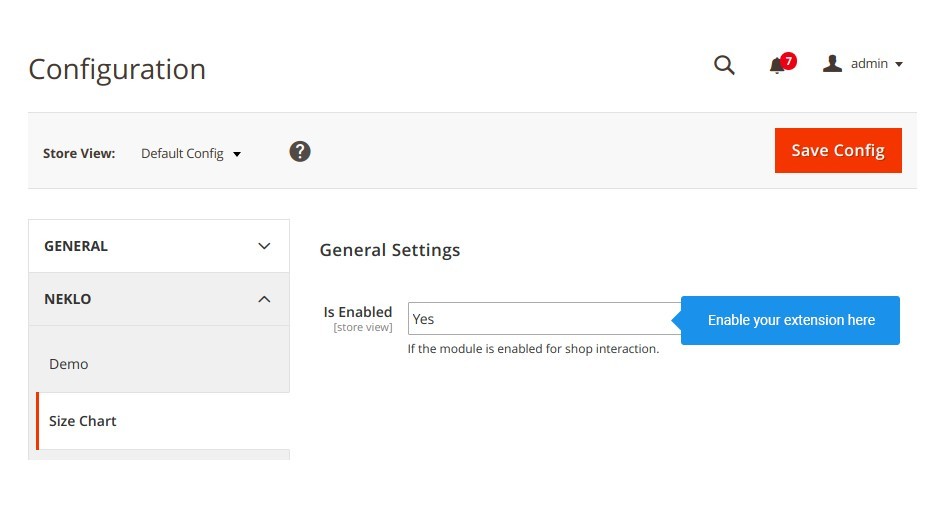
Task: Click the 'Is Enabled' field label
Action: click(x=358, y=312)
